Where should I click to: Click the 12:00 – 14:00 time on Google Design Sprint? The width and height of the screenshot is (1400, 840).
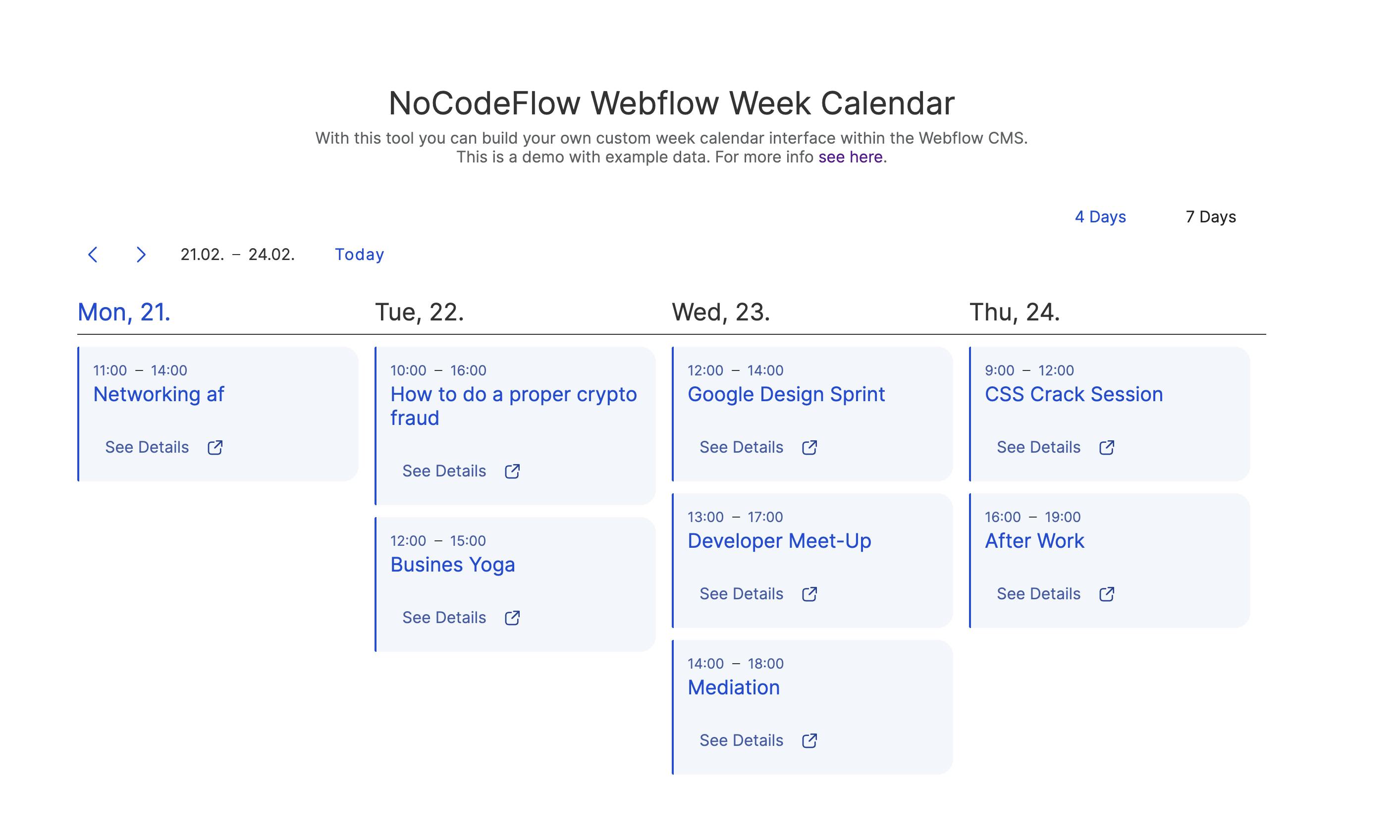735,370
